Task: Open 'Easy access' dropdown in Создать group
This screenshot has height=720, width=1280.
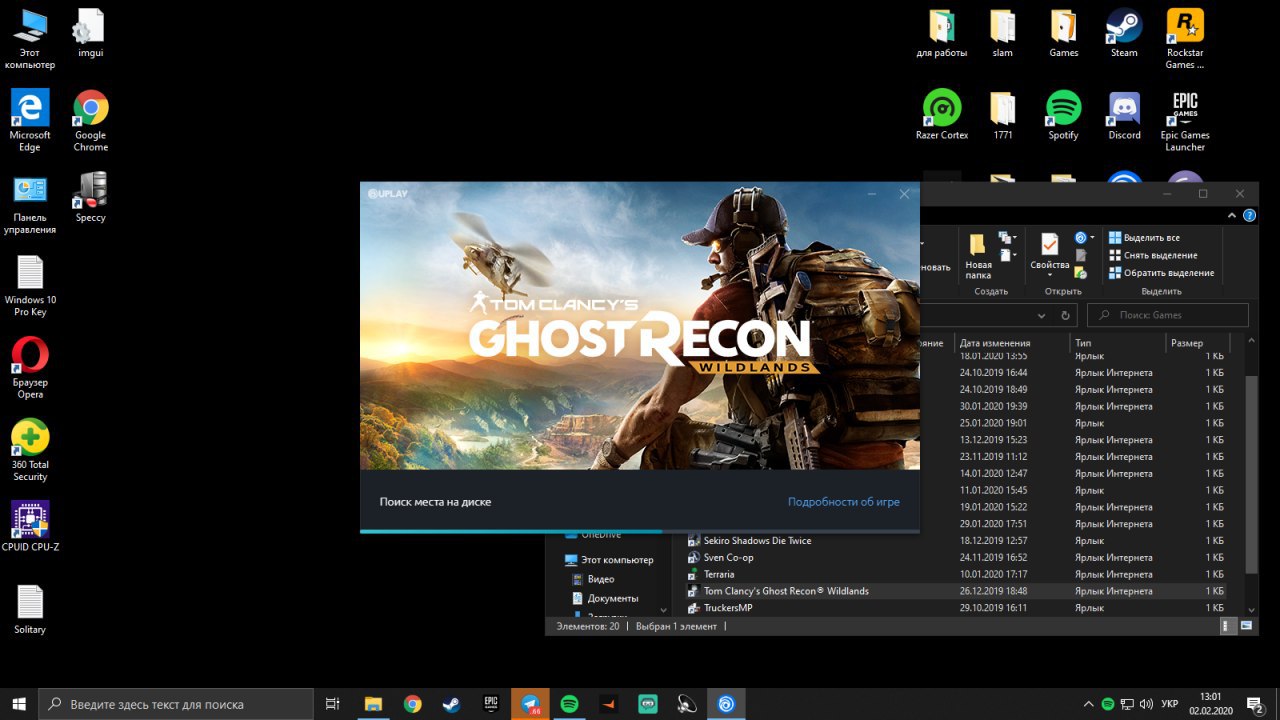Action: (x=1007, y=256)
